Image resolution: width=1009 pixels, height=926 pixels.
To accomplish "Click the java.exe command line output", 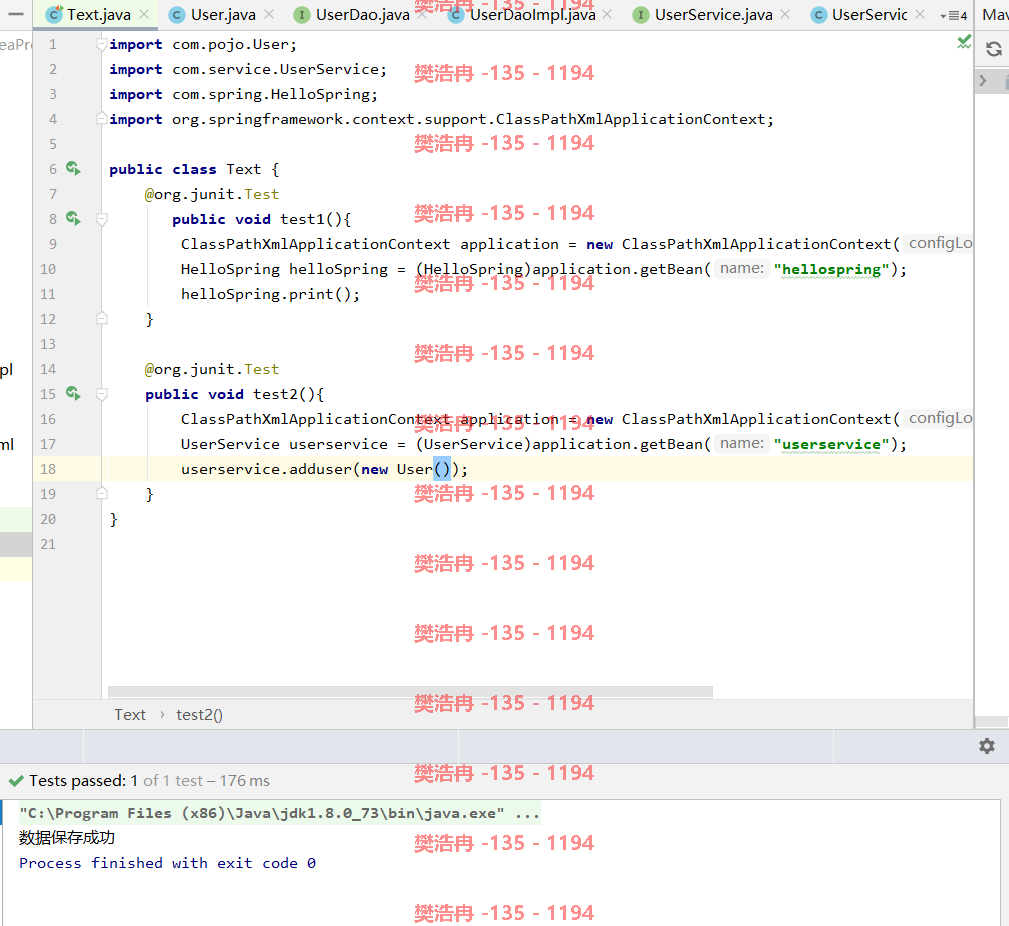I will coord(279,813).
